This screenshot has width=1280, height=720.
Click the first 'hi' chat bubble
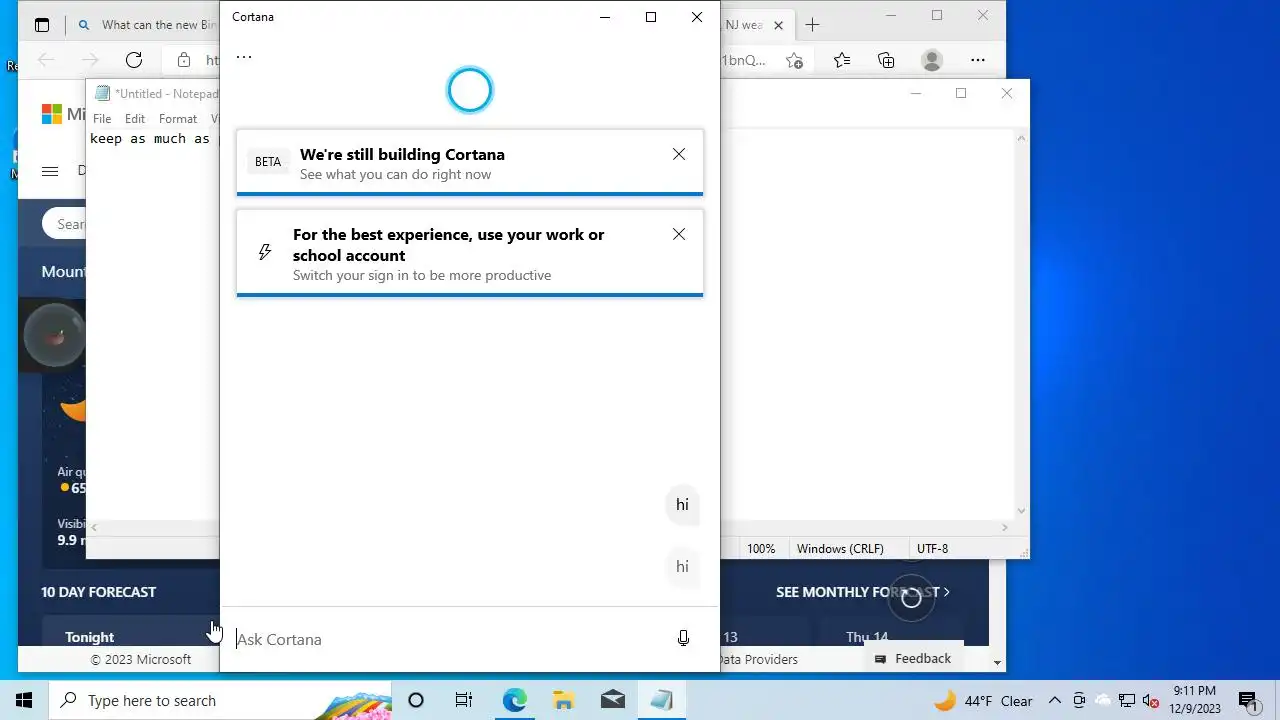point(682,505)
